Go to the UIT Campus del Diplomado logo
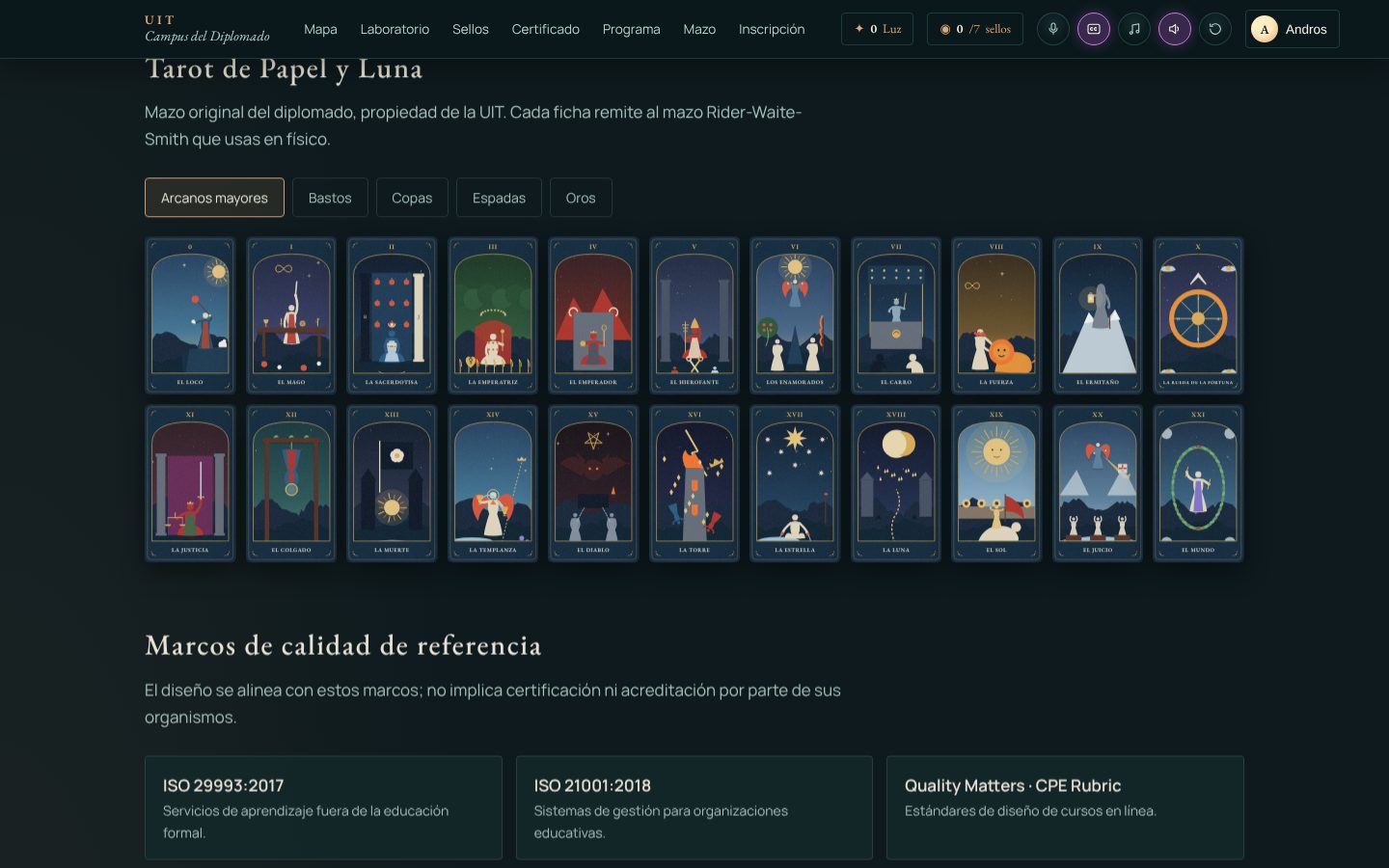Screen dimensions: 1389x868 coord(207,29)
